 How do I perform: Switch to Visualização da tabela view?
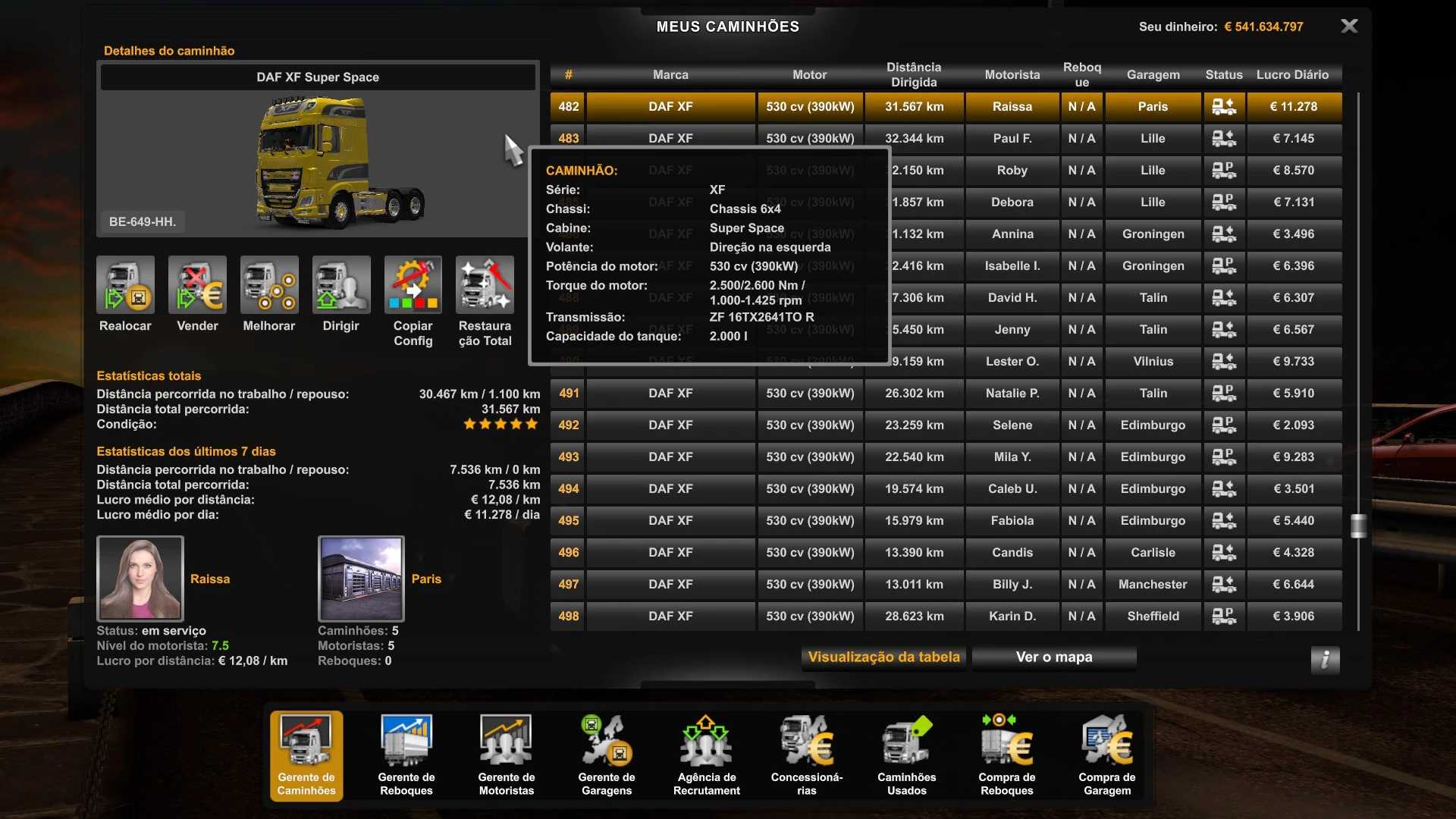[x=883, y=657]
